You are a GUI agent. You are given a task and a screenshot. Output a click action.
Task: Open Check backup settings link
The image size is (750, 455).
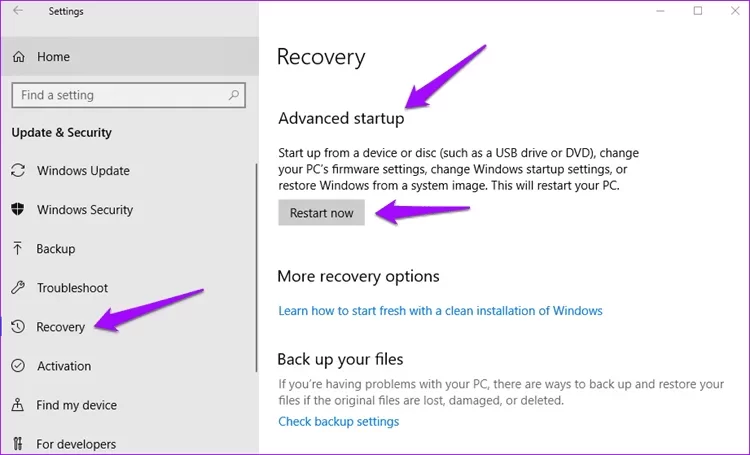(x=338, y=422)
